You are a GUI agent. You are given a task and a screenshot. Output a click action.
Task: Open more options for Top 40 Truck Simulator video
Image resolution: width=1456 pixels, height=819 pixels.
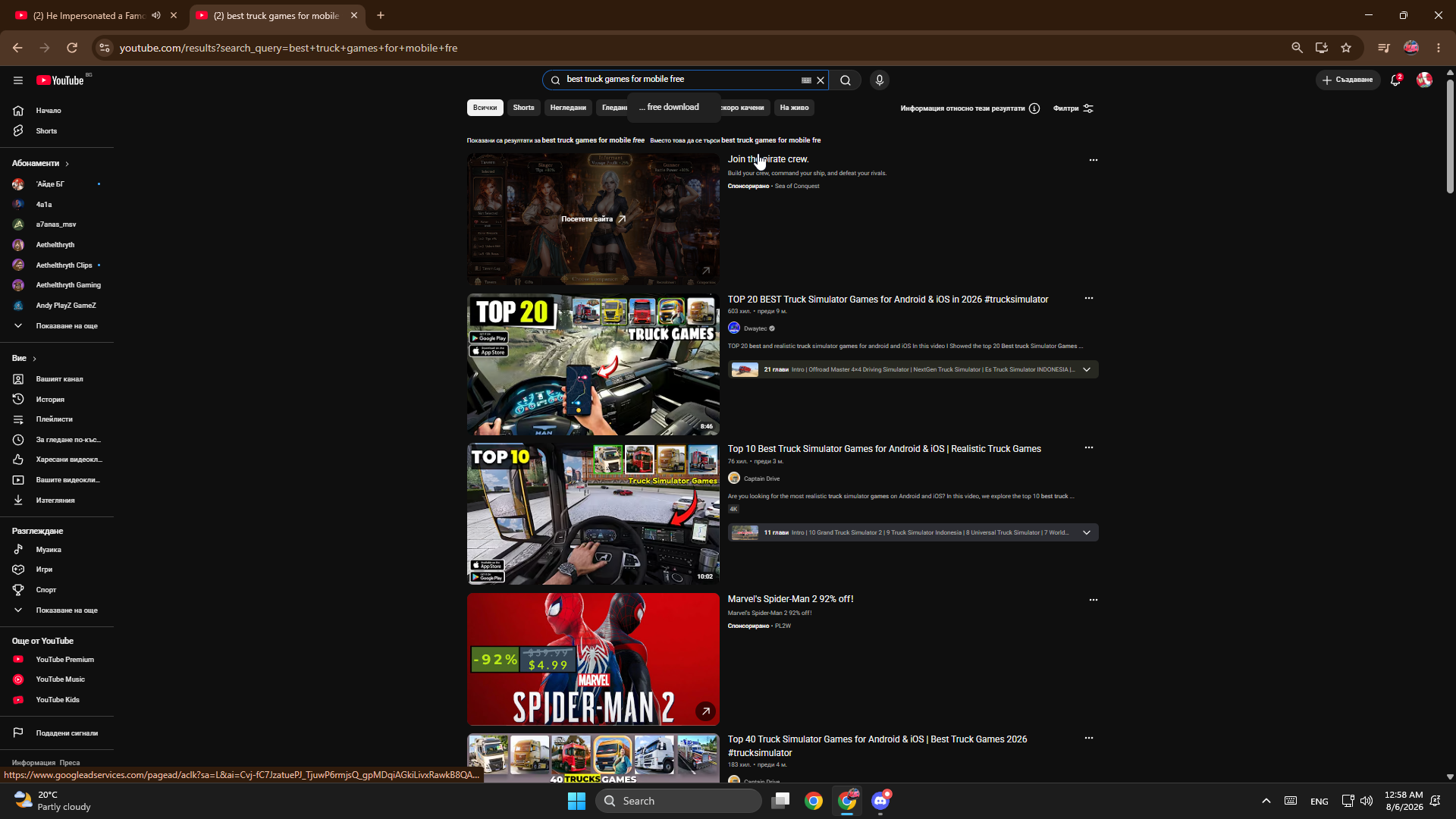(x=1089, y=738)
